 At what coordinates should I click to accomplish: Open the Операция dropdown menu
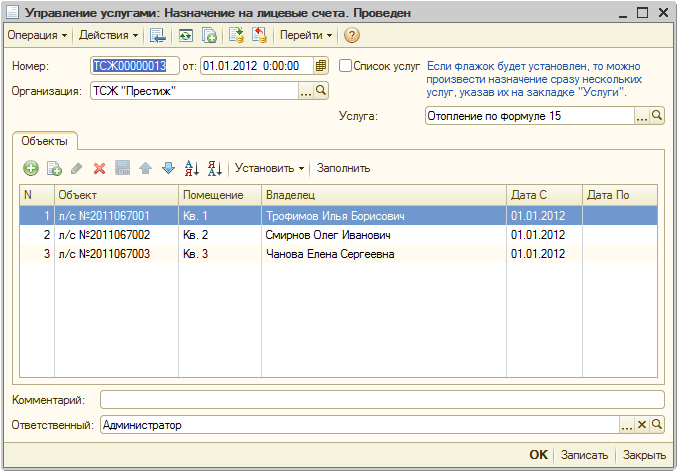(x=37, y=35)
